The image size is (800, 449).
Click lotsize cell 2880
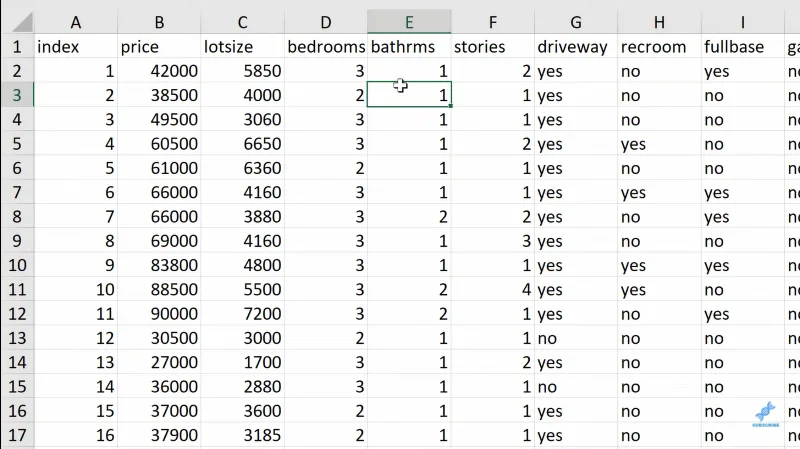(x=242, y=386)
